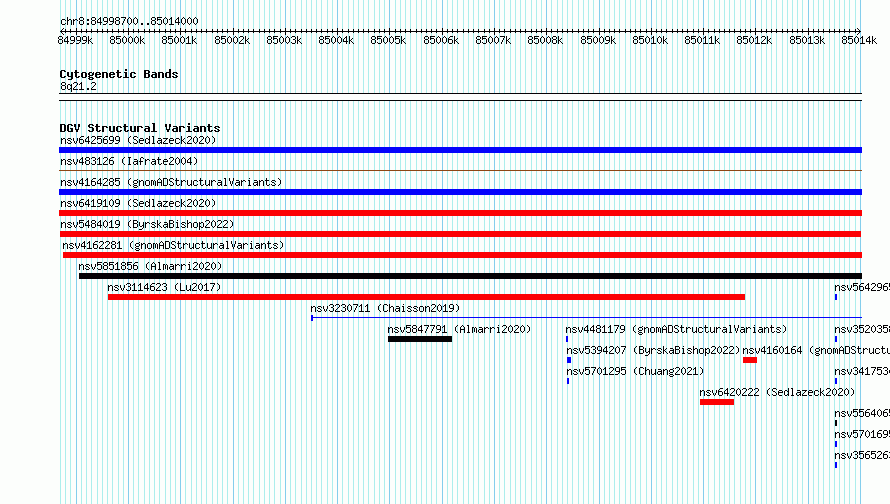Screen dimensions: 890x504
Task: Click the 85002k ruler position
Action: [232, 40]
